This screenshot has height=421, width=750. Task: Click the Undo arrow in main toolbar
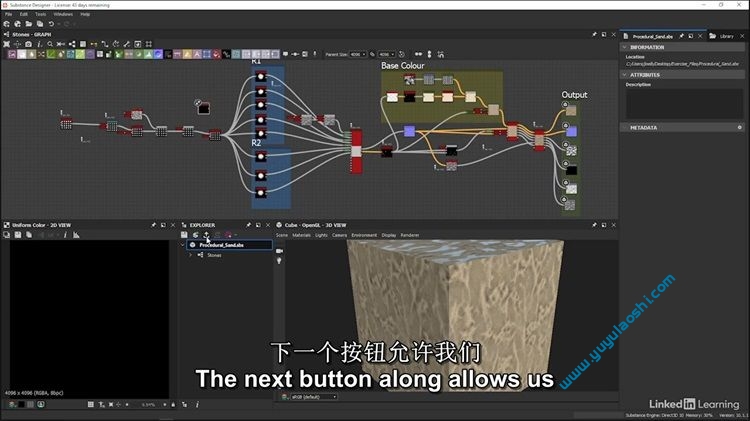(51, 24)
